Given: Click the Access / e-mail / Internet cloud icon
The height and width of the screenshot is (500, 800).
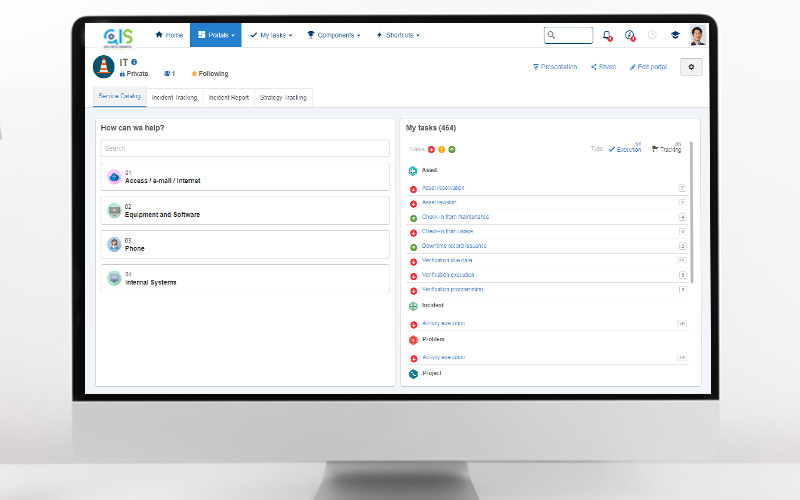Looking at the screenshot, I should tap(114, 177).
